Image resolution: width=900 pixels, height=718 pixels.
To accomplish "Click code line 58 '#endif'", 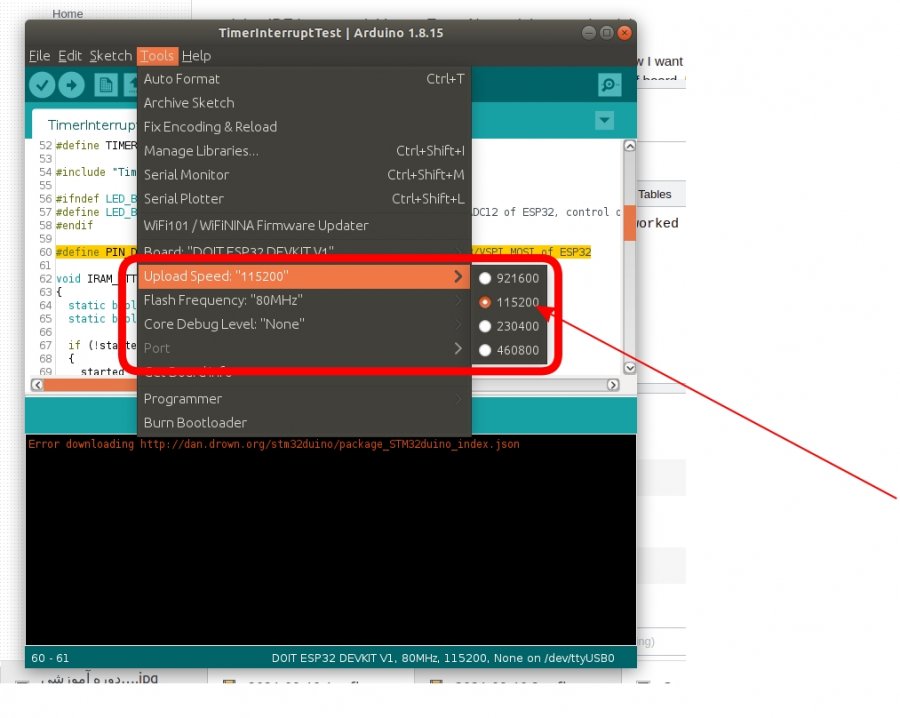I will (74, 226).
